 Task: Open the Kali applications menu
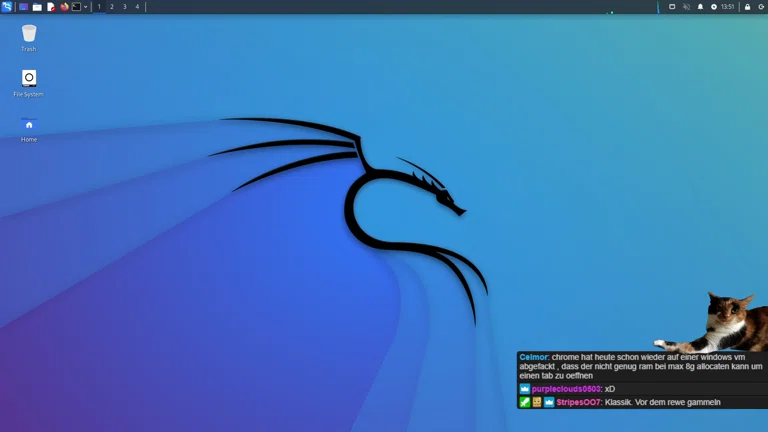tap(7, 7)
